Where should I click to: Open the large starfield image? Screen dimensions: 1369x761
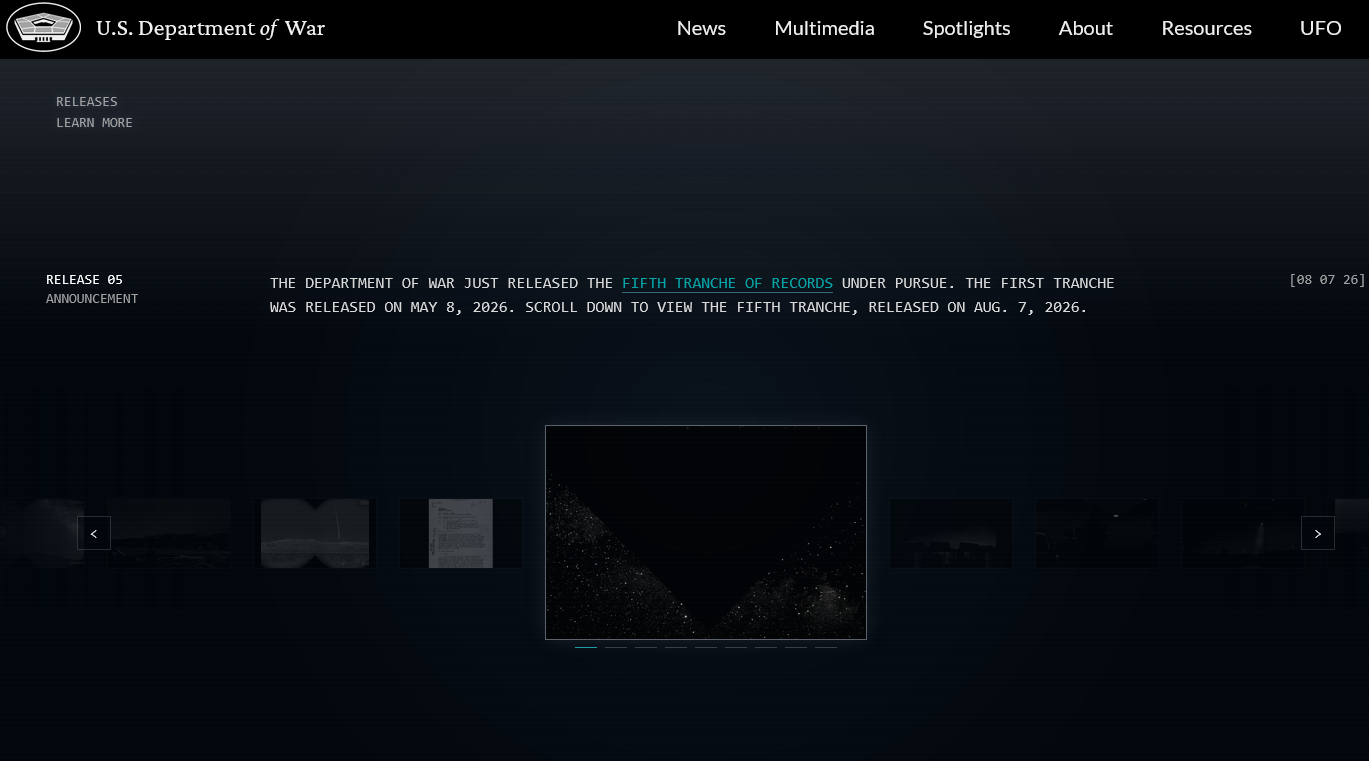(x=706, y=532)
